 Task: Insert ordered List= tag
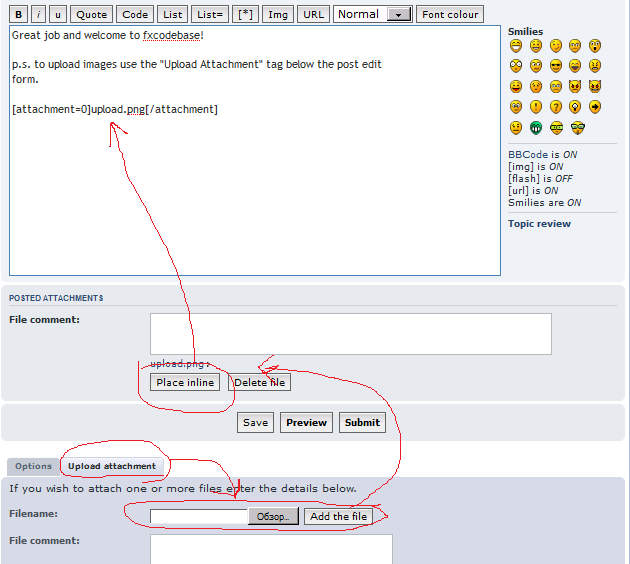[x=210, y=14]
